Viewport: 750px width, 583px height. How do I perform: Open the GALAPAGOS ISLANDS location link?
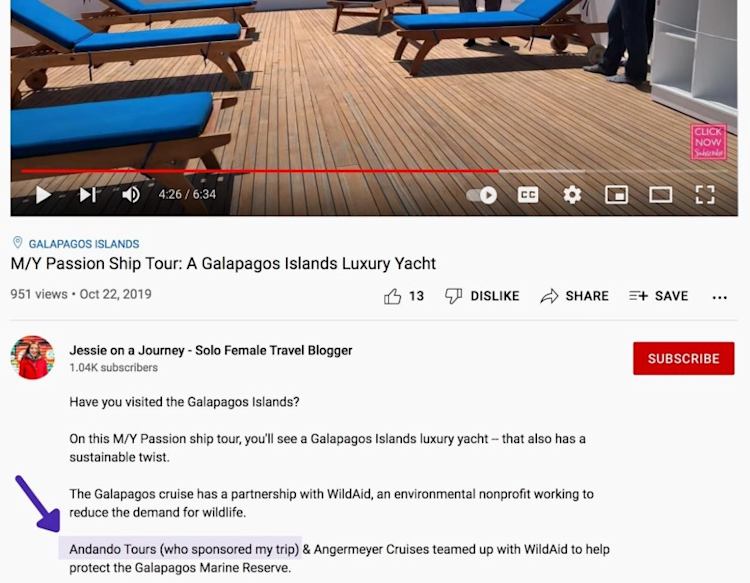(x=84, y=244)
